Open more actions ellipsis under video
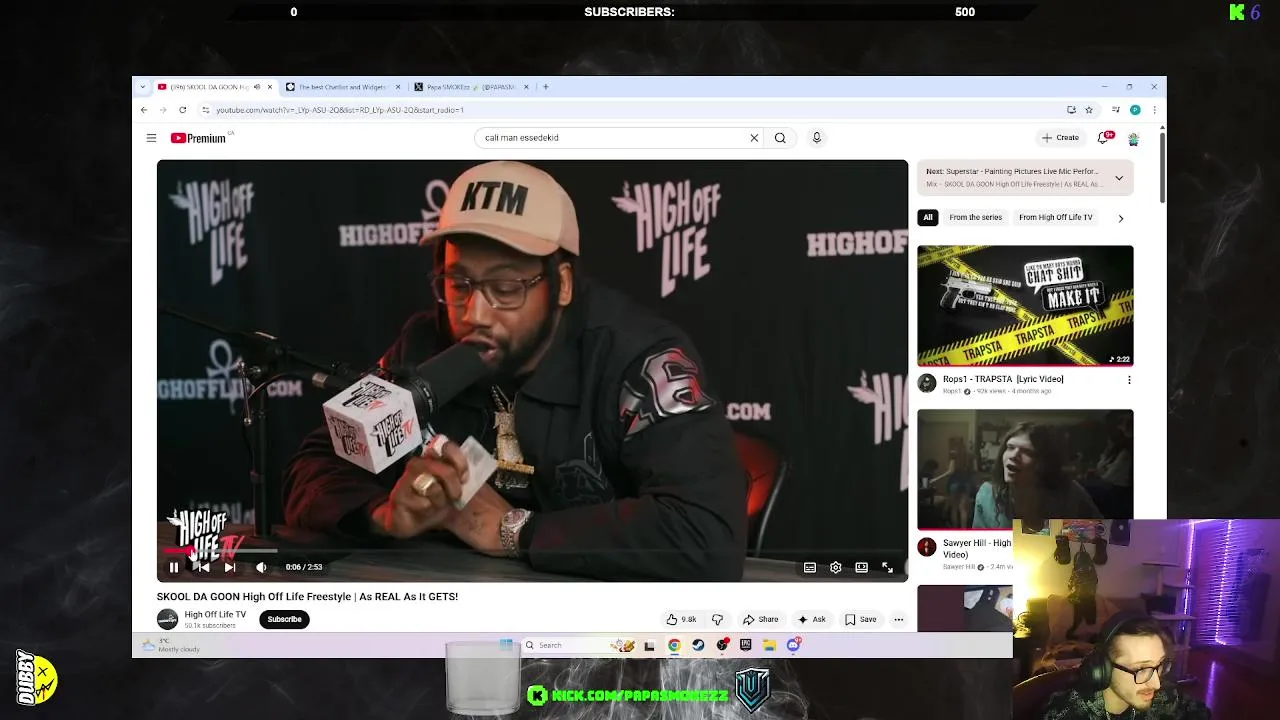This screenshot has width=1280, height=720. [x=898, y=619]
